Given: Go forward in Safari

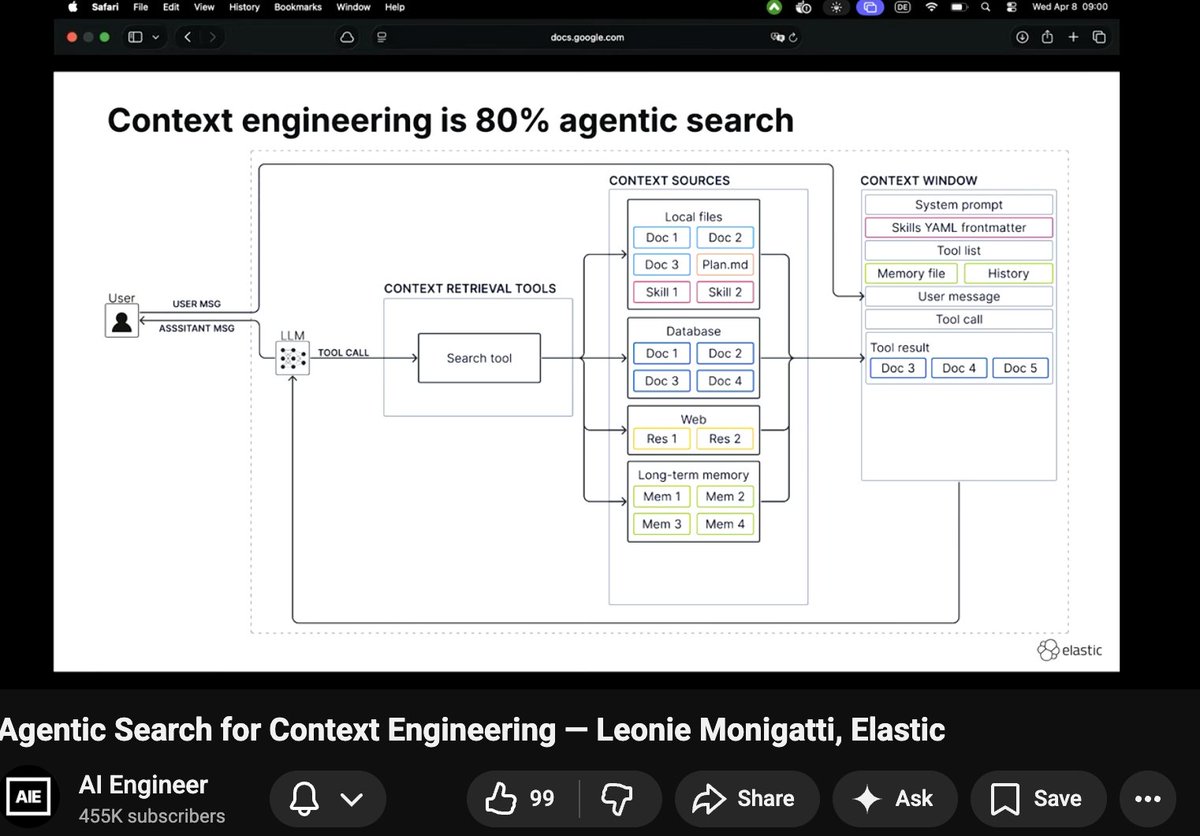Looking at the screenshot, I should (212, 37).
